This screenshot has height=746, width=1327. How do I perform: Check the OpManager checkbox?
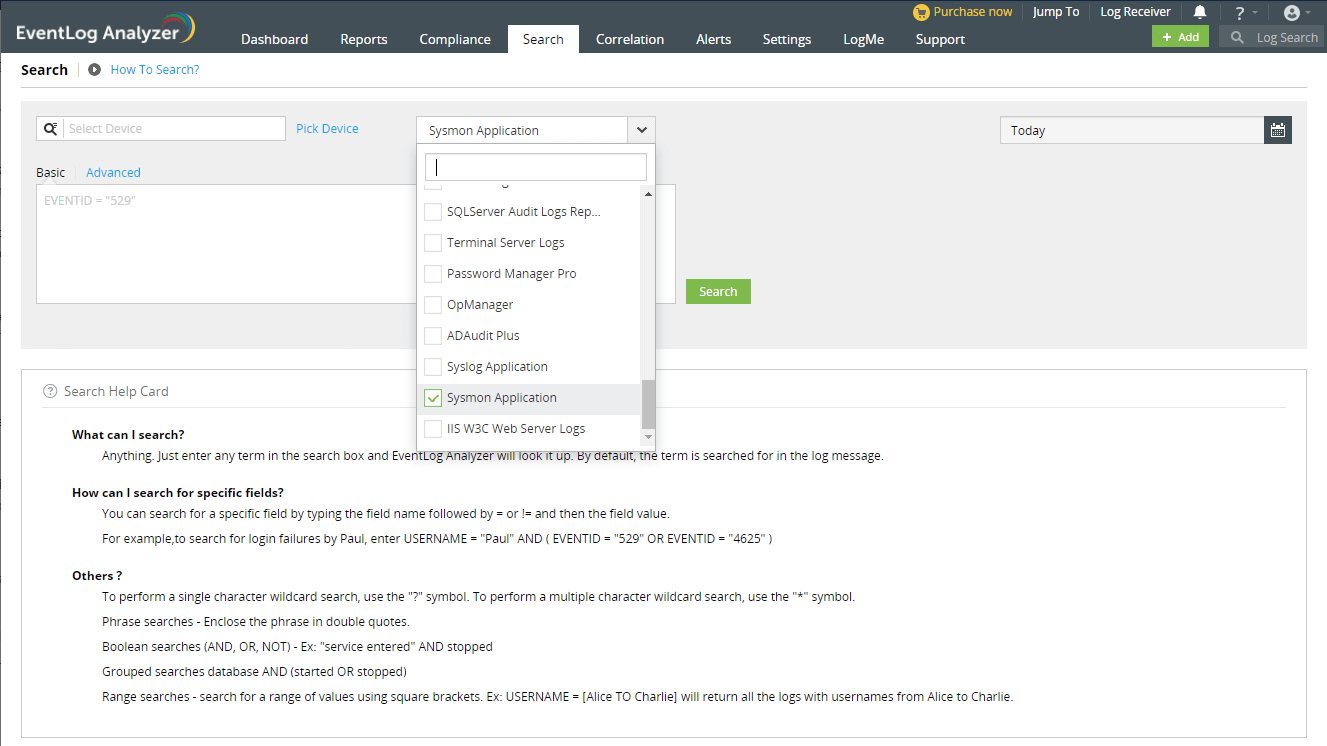[433, 305]
